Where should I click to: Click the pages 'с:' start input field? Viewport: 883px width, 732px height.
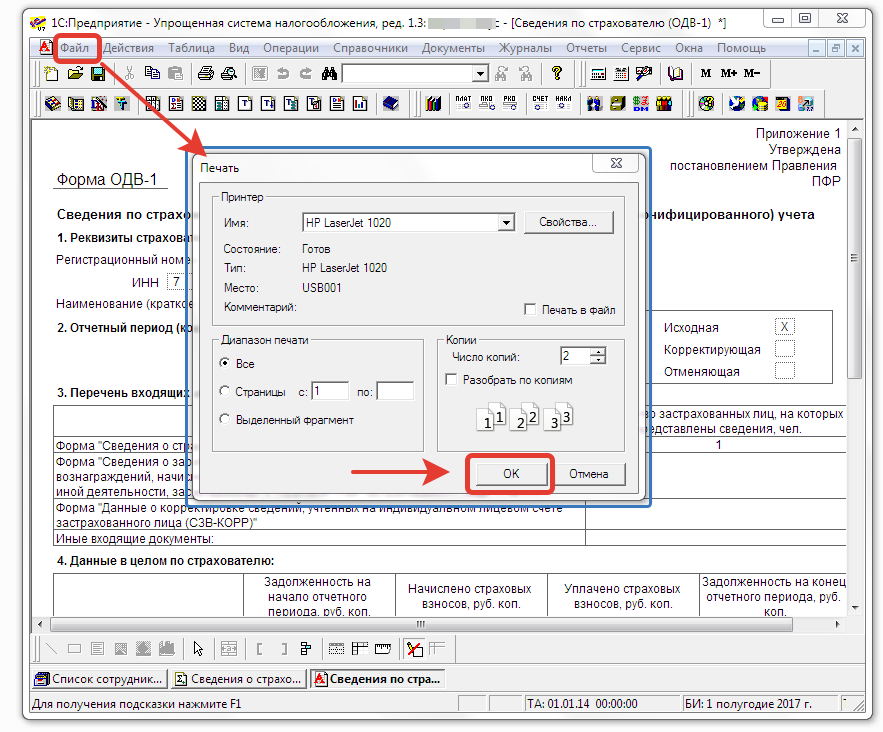pyautogui.click(x=330, y=391)
